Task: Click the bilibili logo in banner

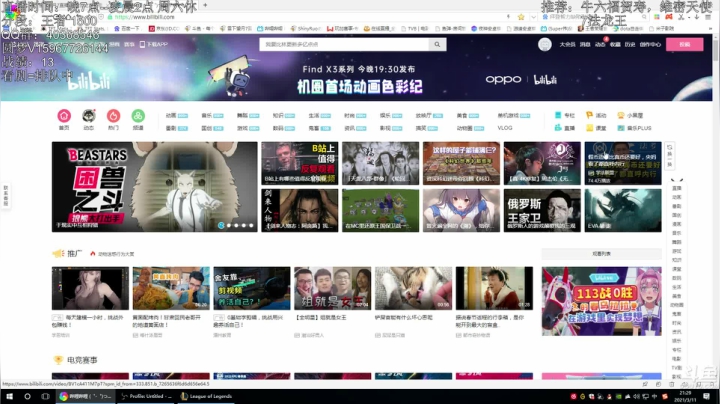Action: (90, 81)
